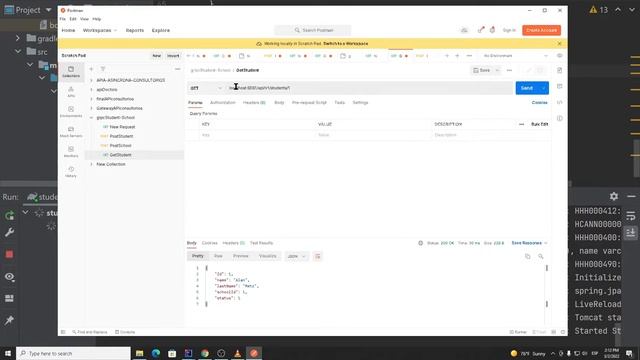Expand the GatewayAPIconsultorios collection
The height and width of the screenshot is (360, 640).
tap(91, 108)
